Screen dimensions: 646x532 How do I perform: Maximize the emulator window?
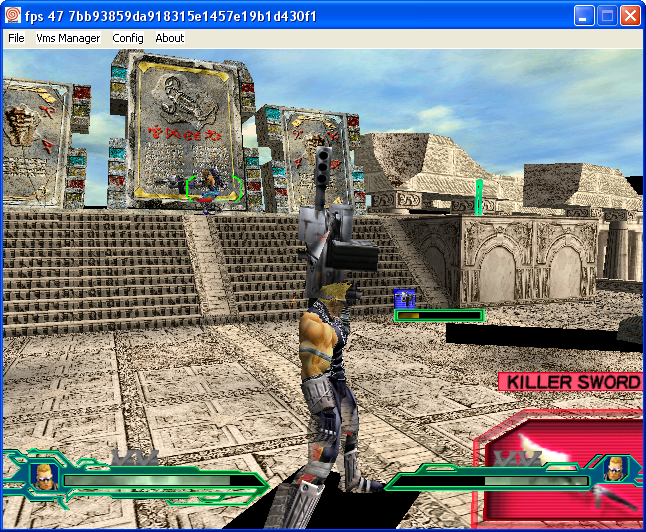pos(607,16)
